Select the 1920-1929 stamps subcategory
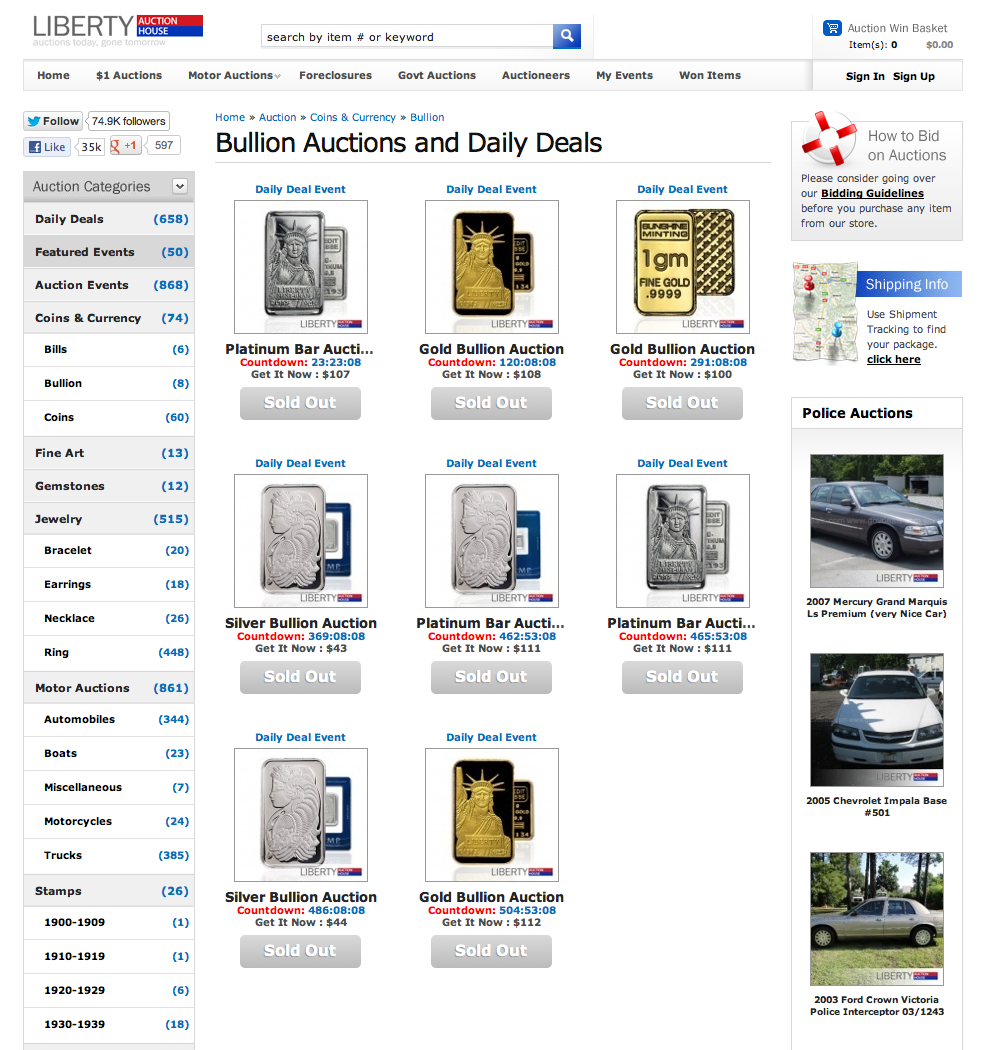 pyautogui.click(x=109, y=990)
